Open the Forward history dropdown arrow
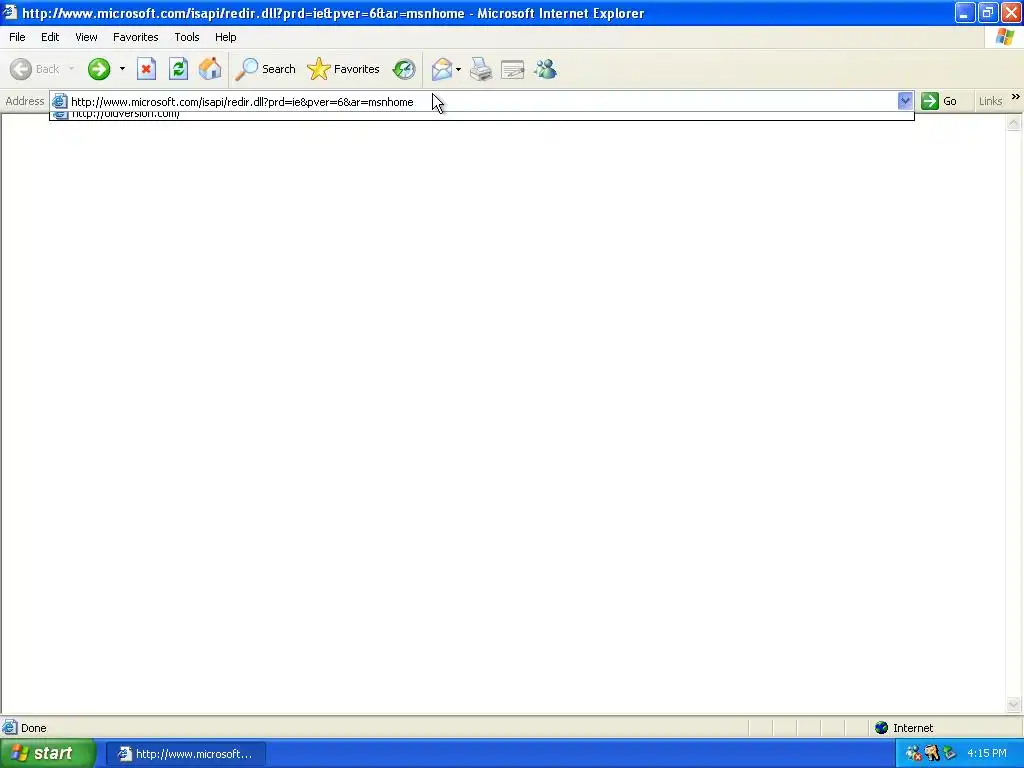This screenshot has width=1024, height=768. (x=122, y=69)
